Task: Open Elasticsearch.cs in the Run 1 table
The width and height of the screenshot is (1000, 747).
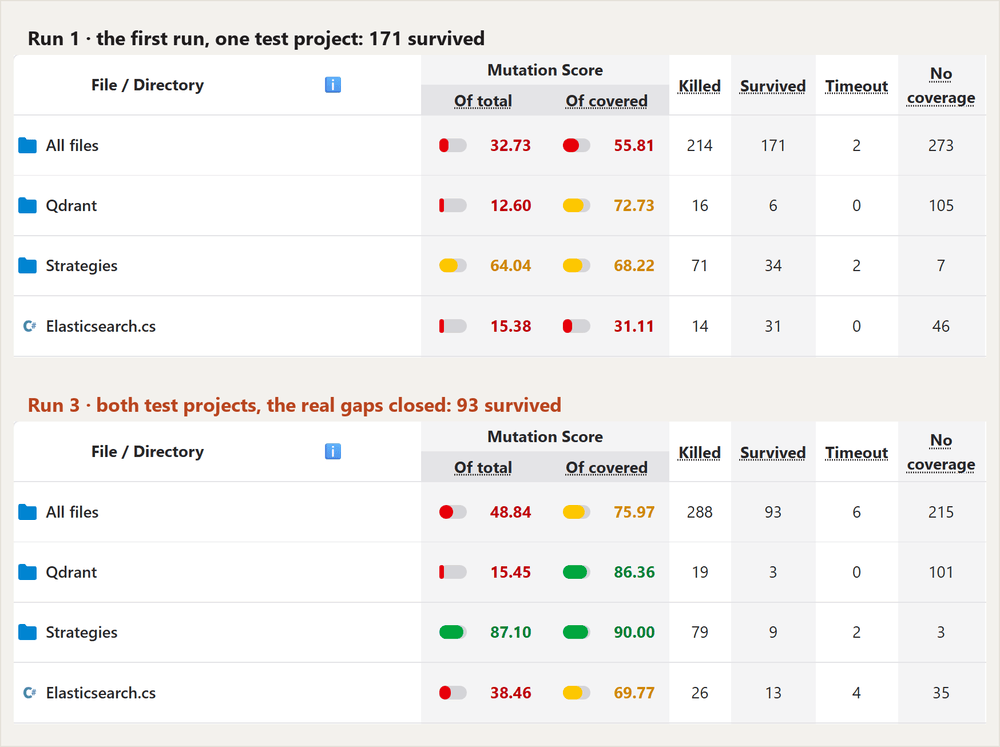Action: click(x=101, y=326)
